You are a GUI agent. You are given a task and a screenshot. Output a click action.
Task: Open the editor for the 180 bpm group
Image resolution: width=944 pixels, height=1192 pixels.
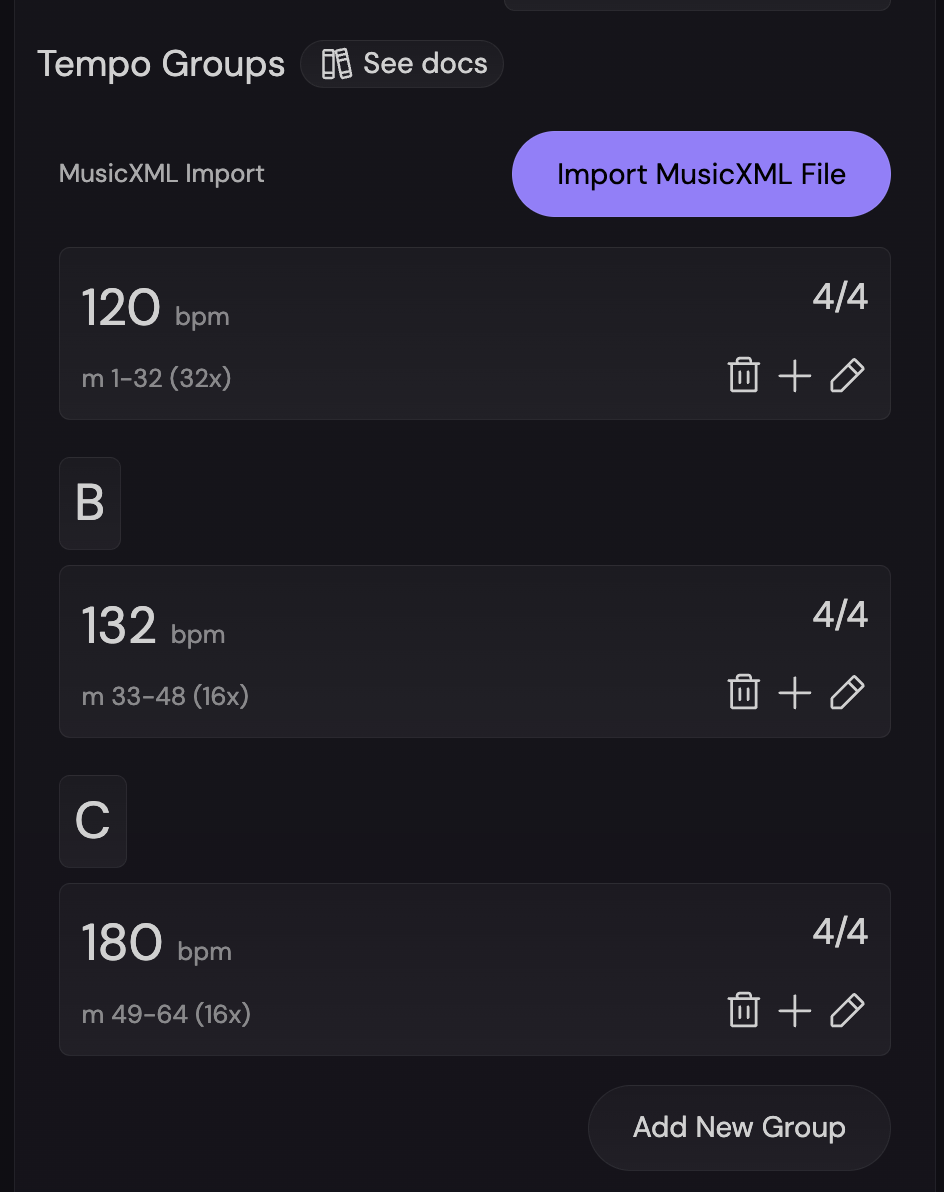(847, 1010)
